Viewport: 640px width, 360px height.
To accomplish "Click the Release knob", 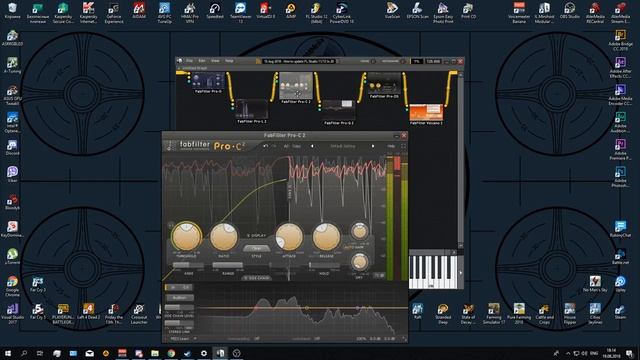I will click(x=326, y=236).
